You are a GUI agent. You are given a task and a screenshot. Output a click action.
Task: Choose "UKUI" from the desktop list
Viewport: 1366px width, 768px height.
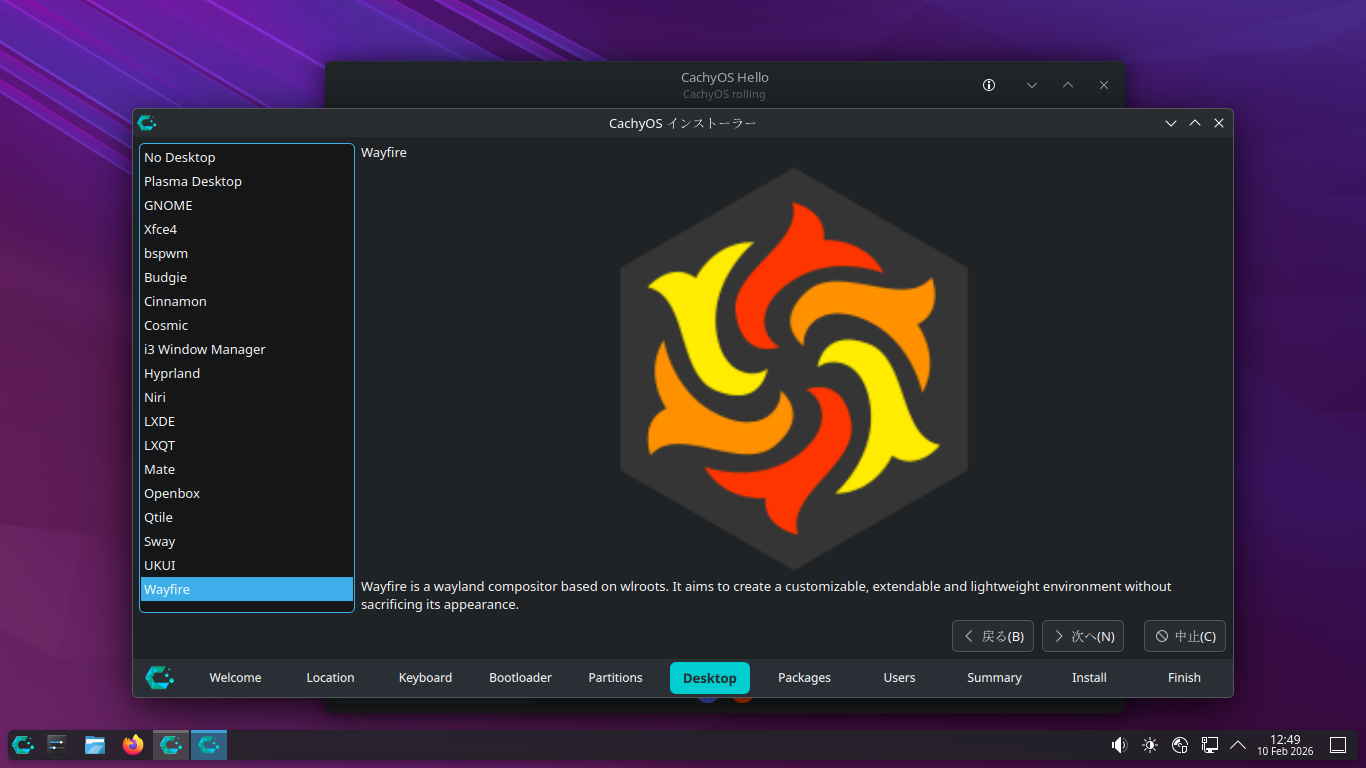click(247, 565)
